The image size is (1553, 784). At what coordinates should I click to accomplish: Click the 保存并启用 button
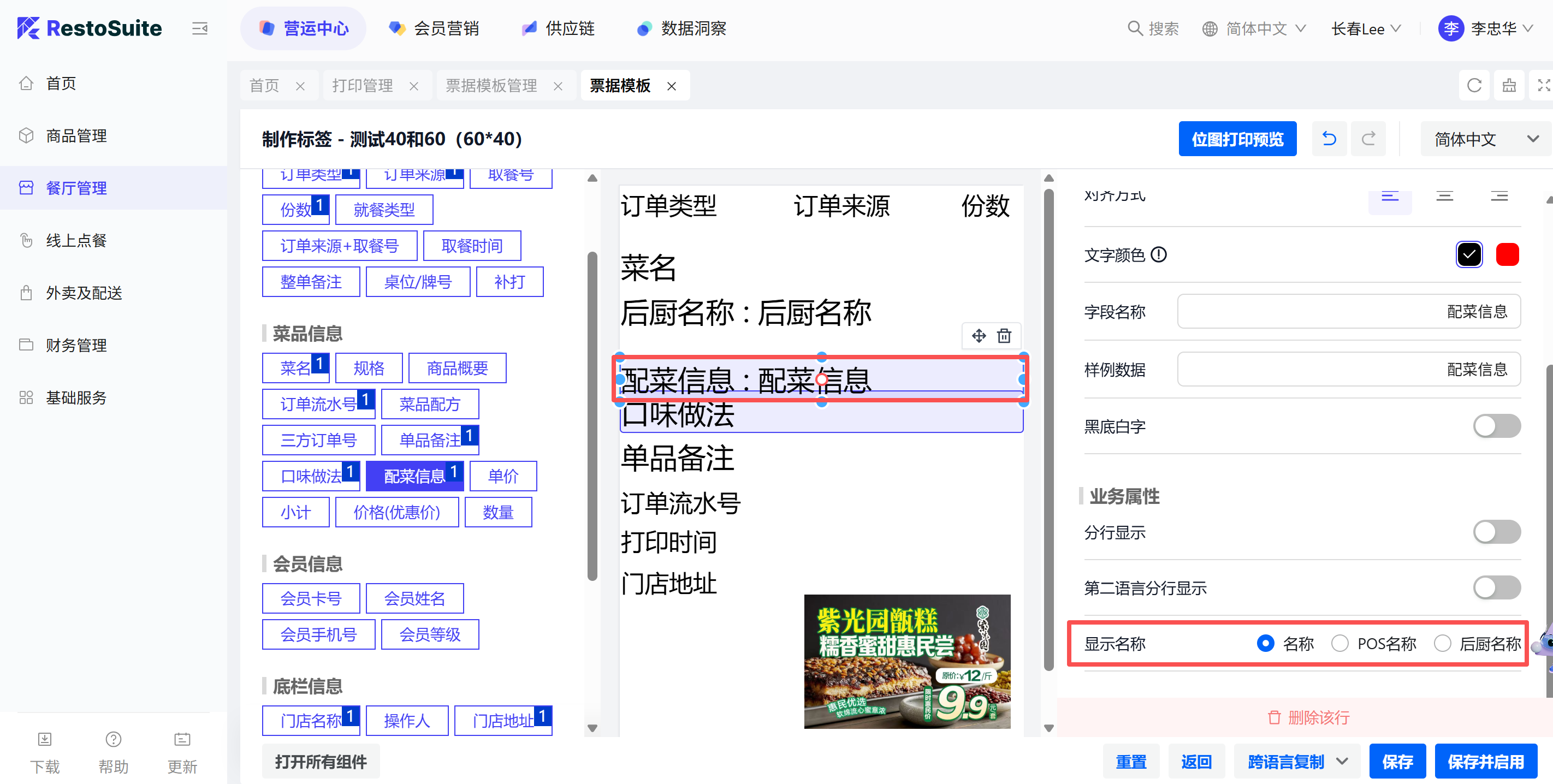point(1485,762)
